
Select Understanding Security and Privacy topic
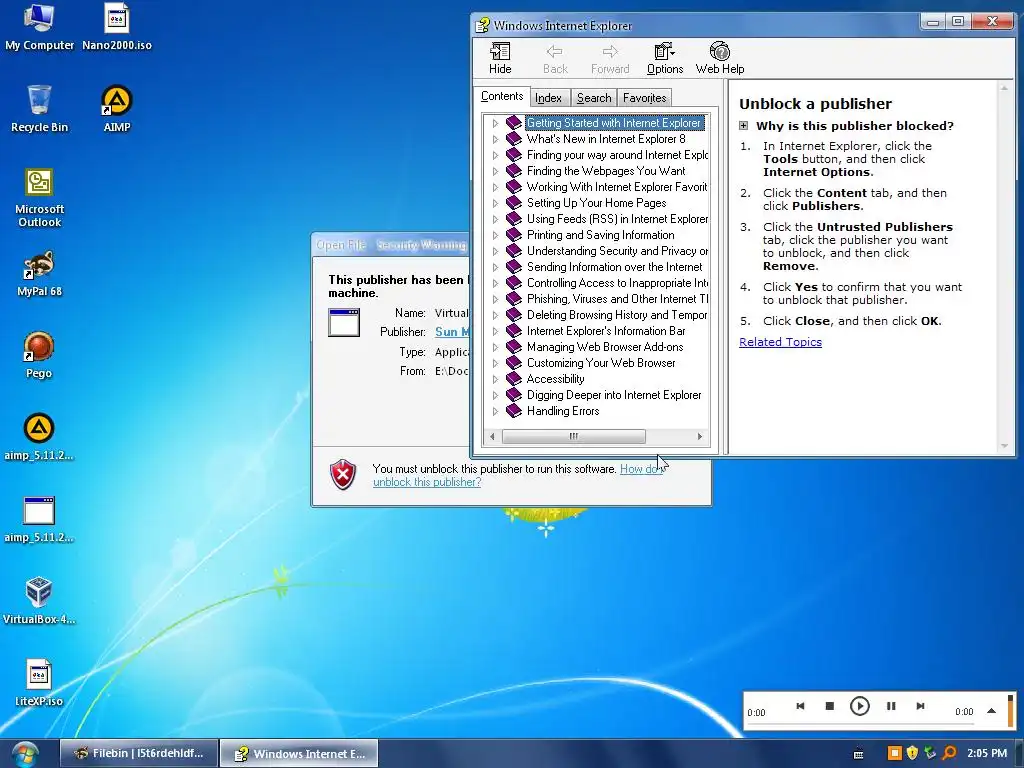(x=617, y=251)
